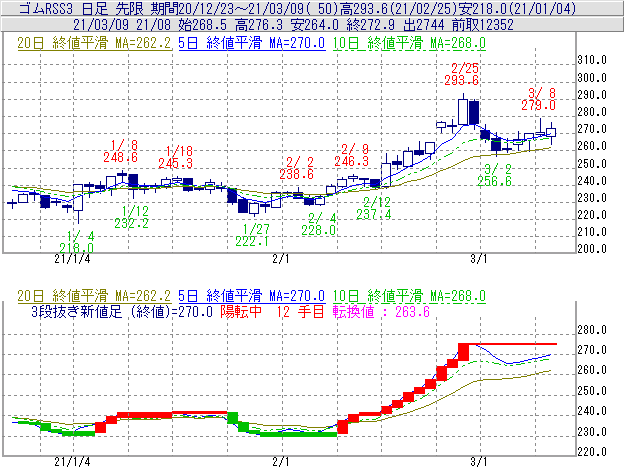Click the 2/4 228.0 low label
The width and height of the screenshot is (624, 473).
pos(318,224)
